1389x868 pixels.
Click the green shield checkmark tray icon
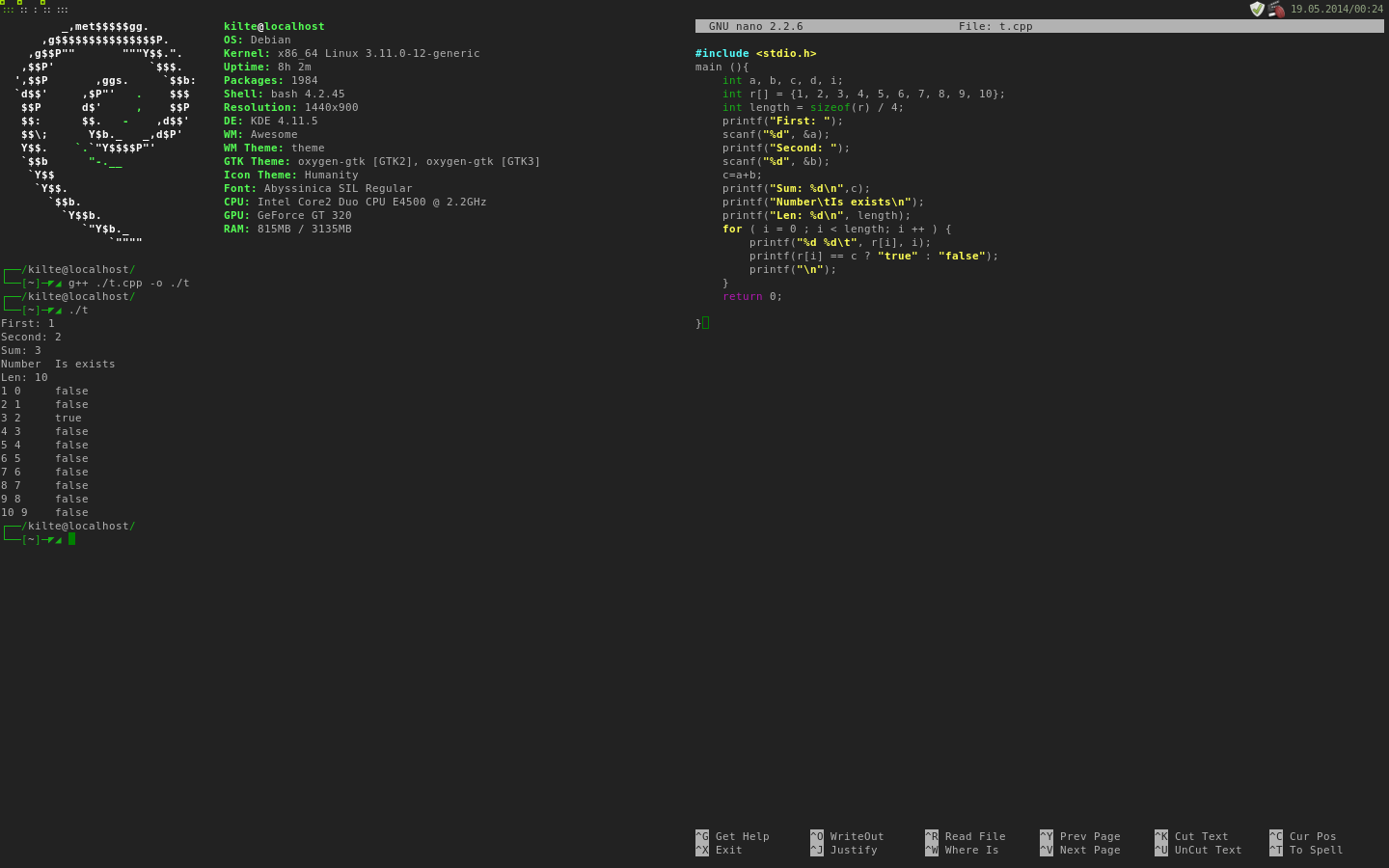pos(1257,9)
